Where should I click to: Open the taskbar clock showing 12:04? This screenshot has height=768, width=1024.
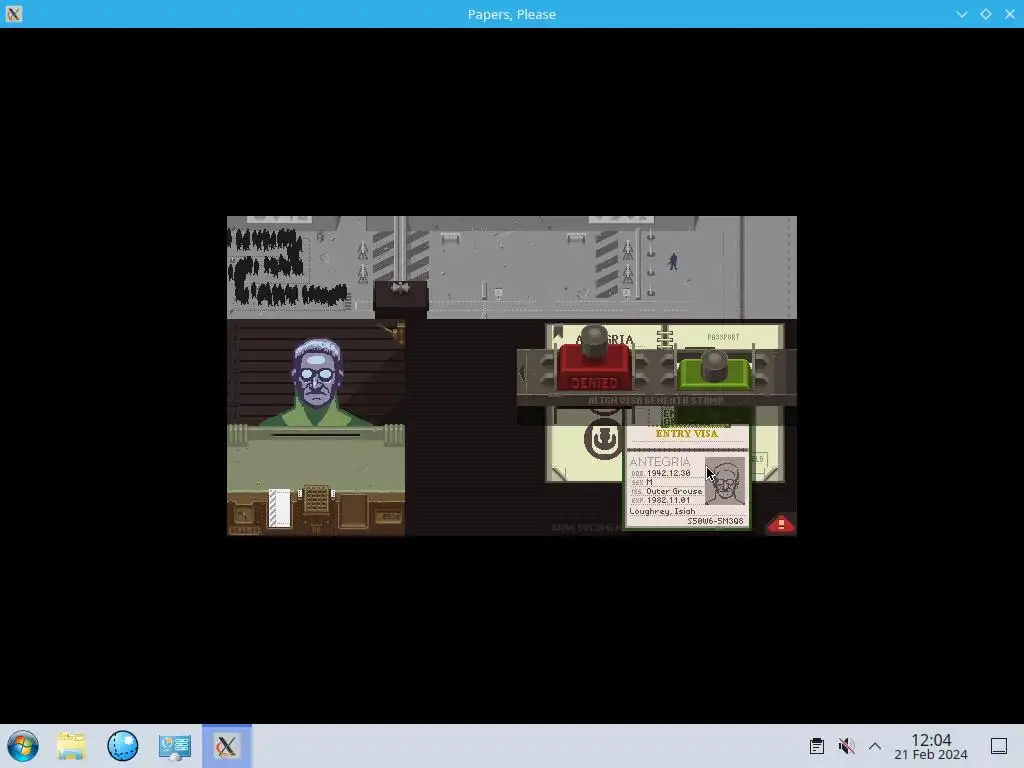(x=931, y=746)
